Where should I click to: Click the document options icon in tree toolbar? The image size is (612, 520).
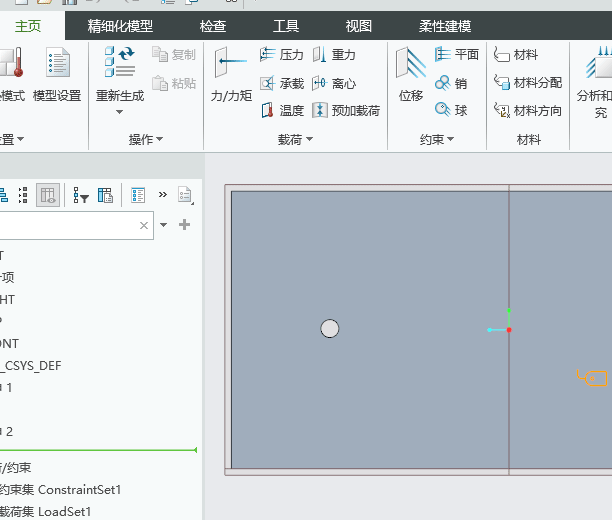point(185,195)
